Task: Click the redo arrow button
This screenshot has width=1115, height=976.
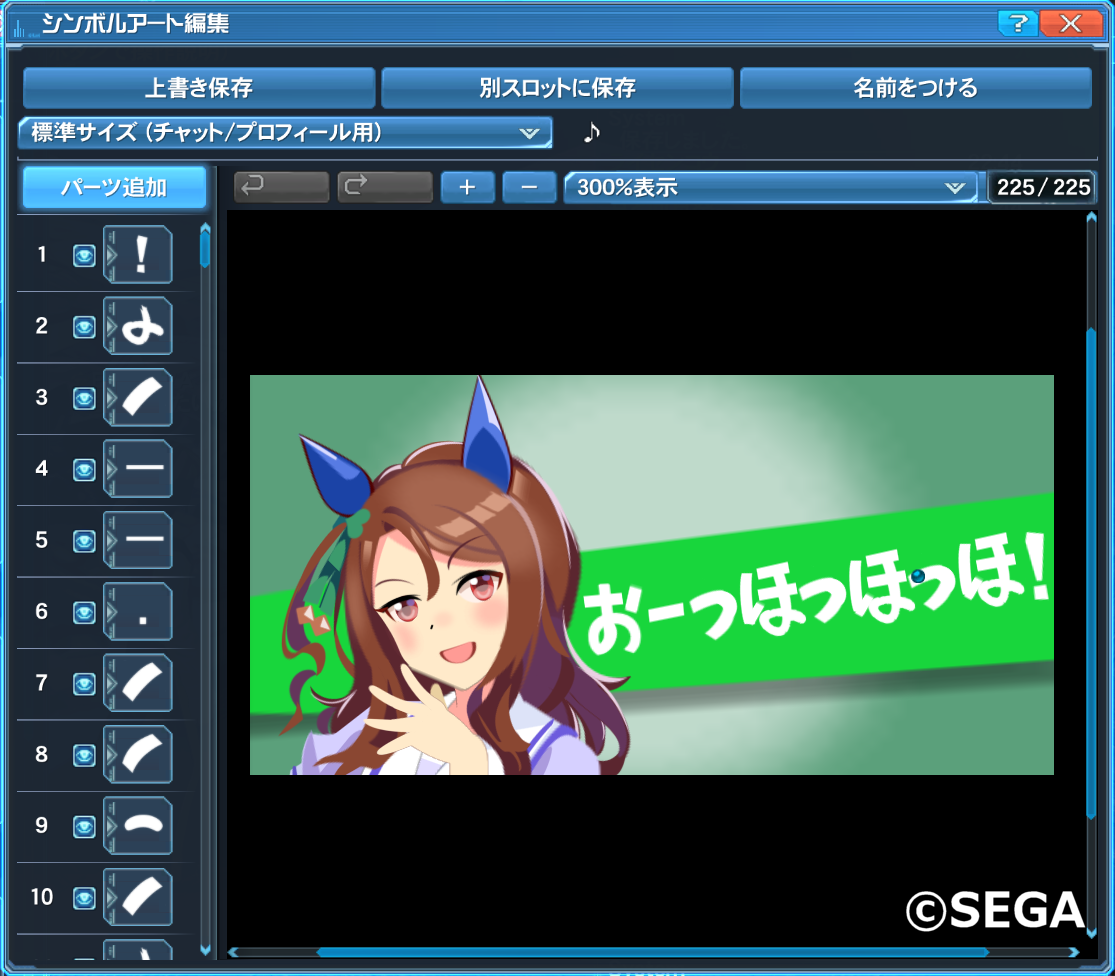Action: pos(385,187)
